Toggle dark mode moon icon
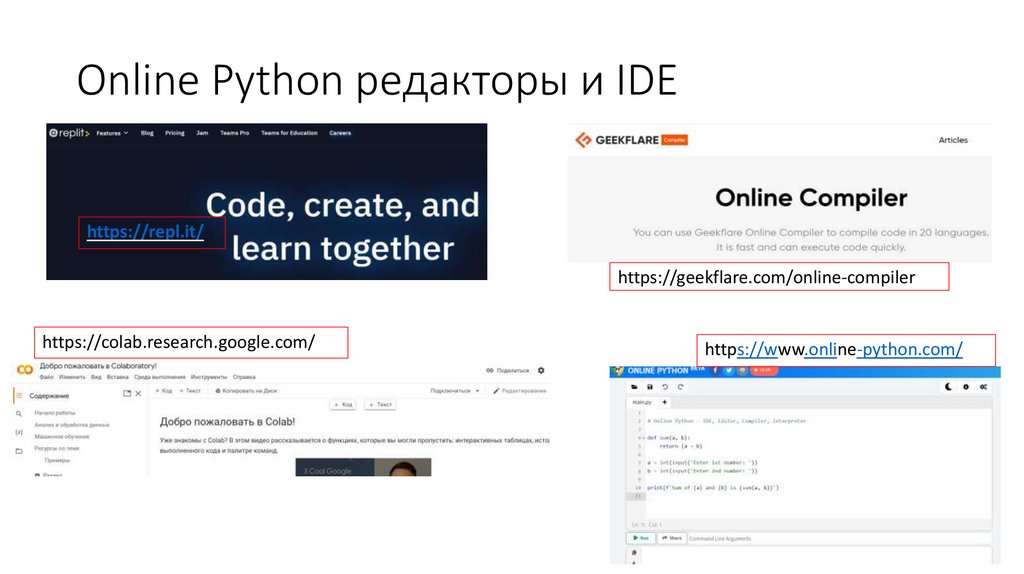The image size is (1024, 574). tap(948, 387)
